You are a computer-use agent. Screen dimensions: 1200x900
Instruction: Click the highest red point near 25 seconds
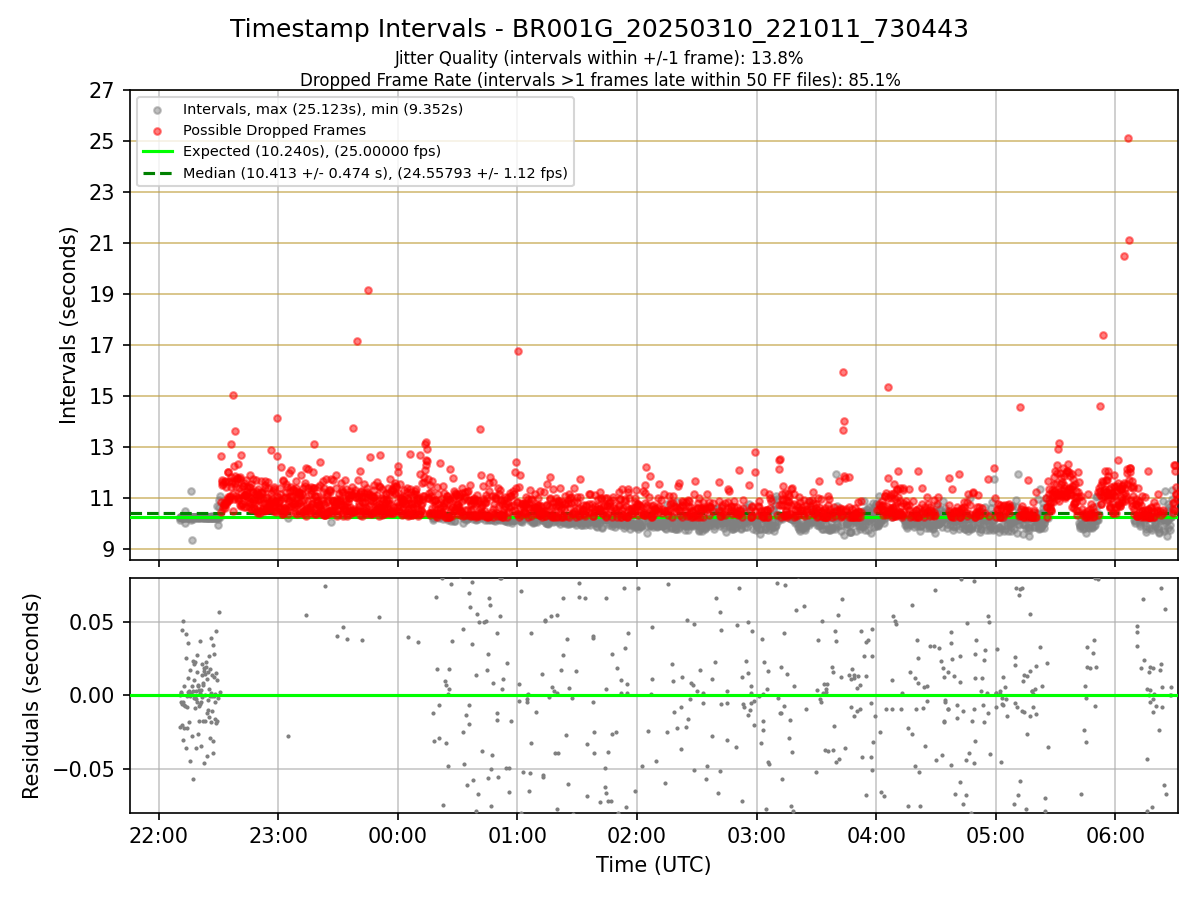(1128, 138)
